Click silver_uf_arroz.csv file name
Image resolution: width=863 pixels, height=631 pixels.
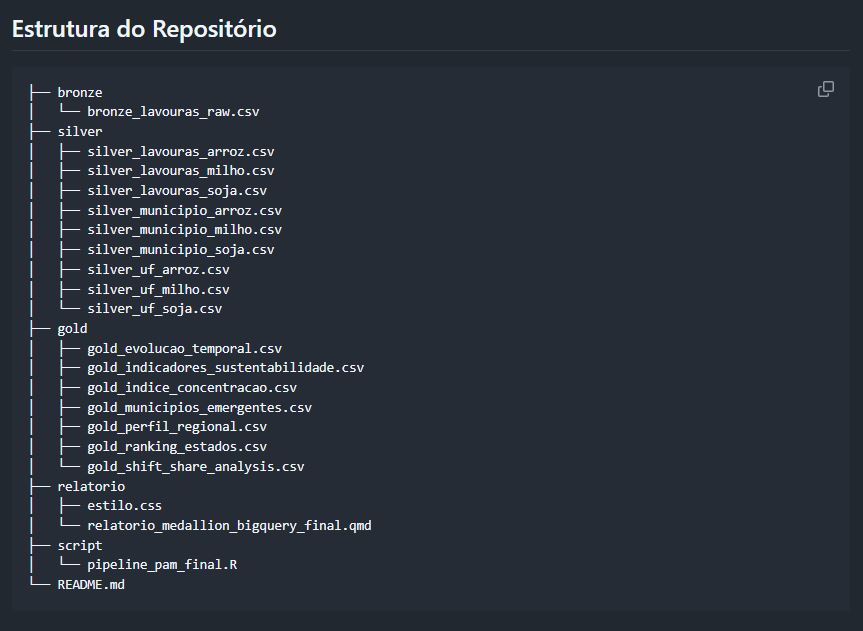tap(158, 269)
